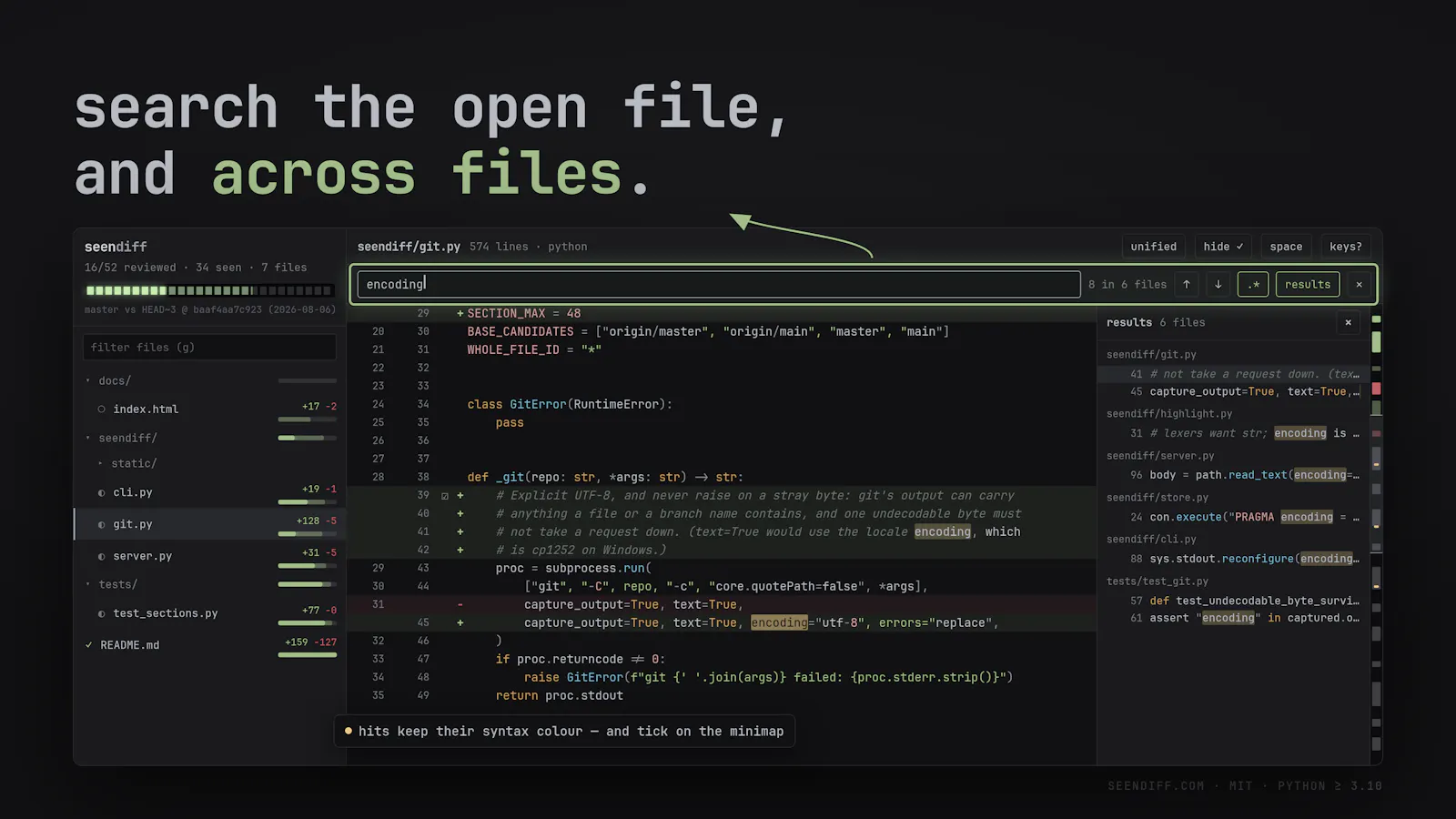Click the seendiff/git.py file path title
1456x819 pixels.
409,247
